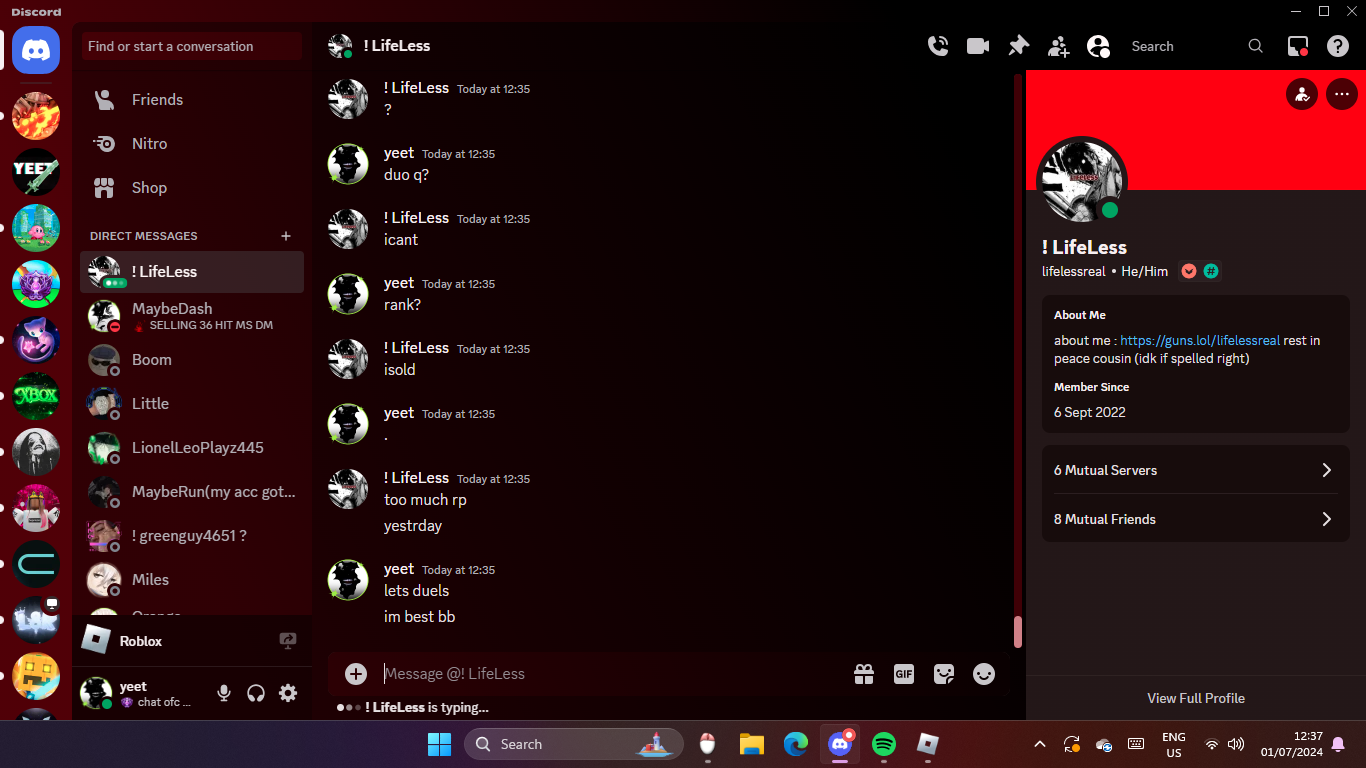Open DM with Boom

[192, 360]
